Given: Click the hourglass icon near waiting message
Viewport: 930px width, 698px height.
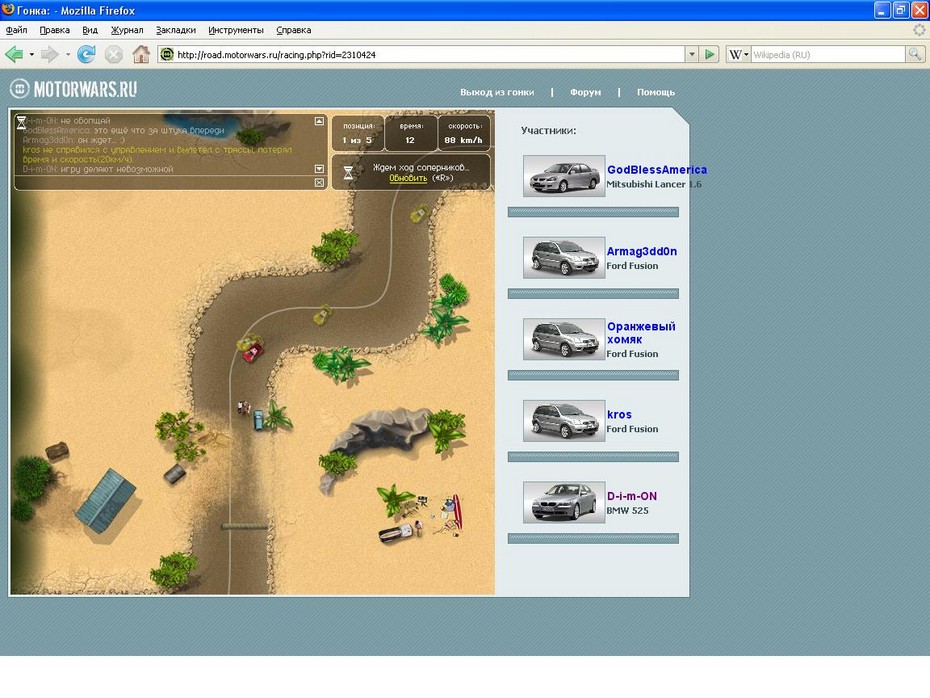Looking at the screenshot, I should pos(349,173).
